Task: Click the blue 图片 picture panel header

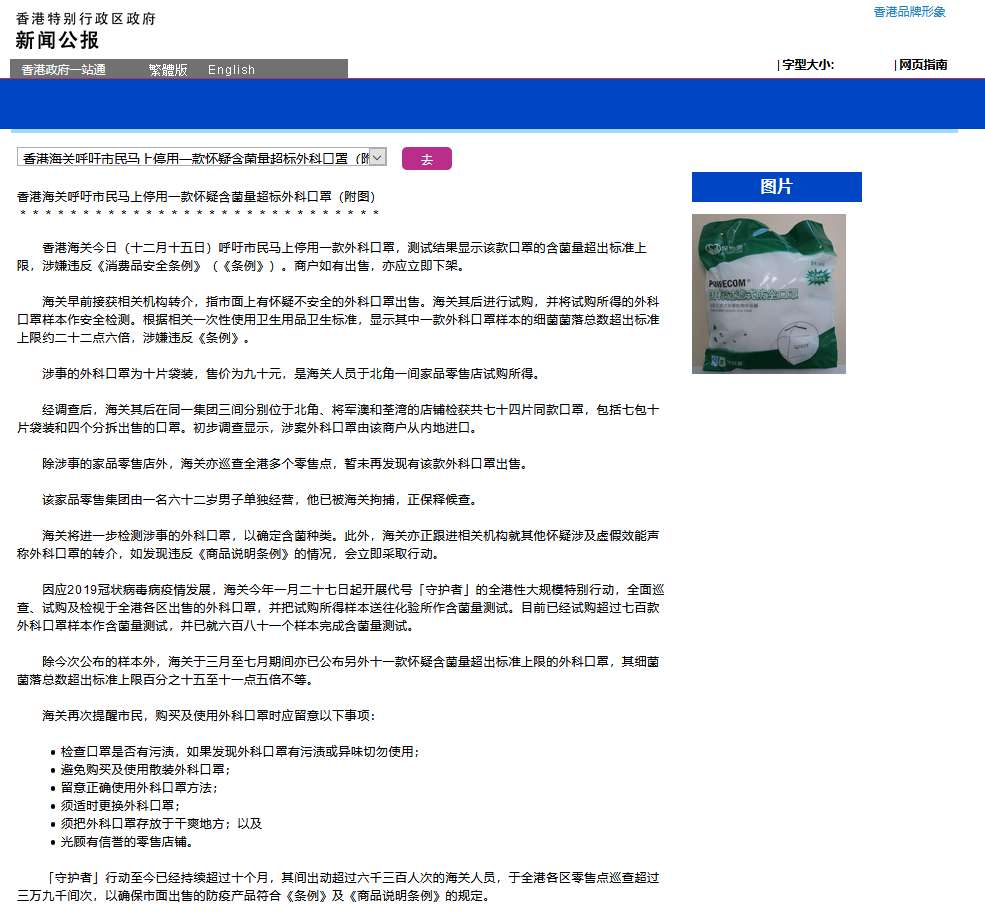Action: (x=777, y=186)
